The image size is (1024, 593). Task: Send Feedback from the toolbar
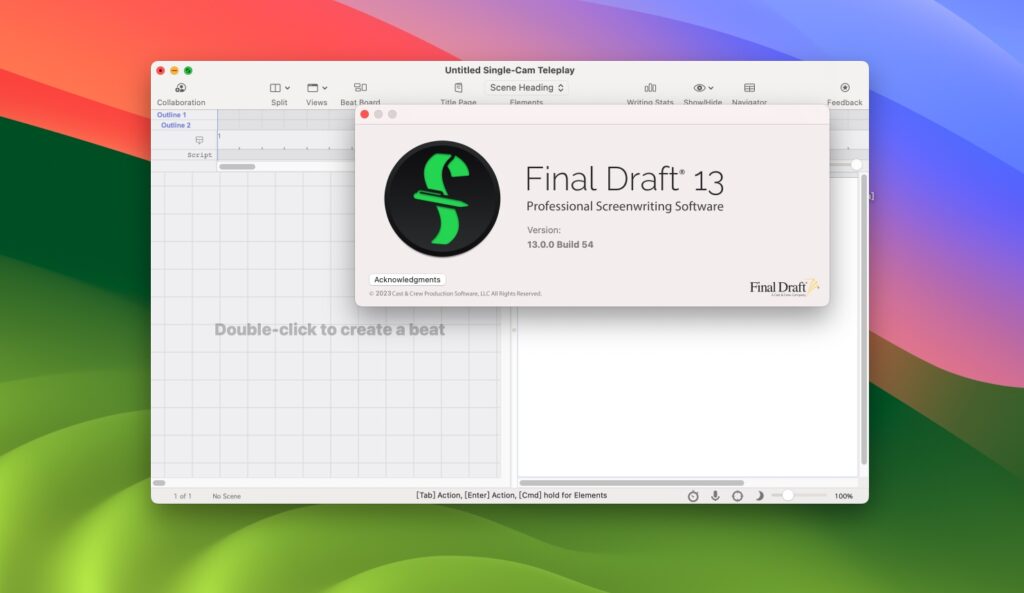845,90
